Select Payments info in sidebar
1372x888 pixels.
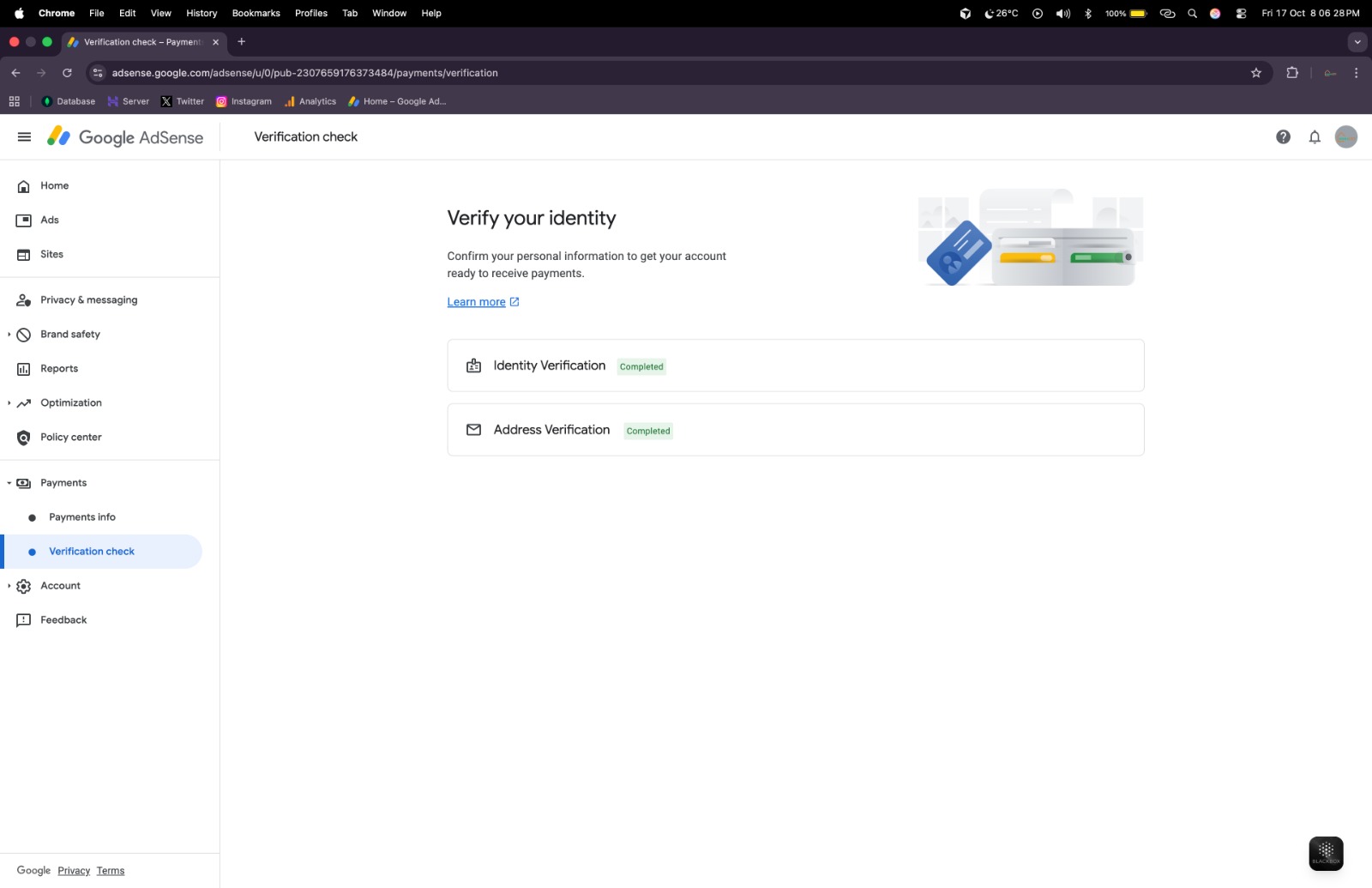[x=82, y=517]
